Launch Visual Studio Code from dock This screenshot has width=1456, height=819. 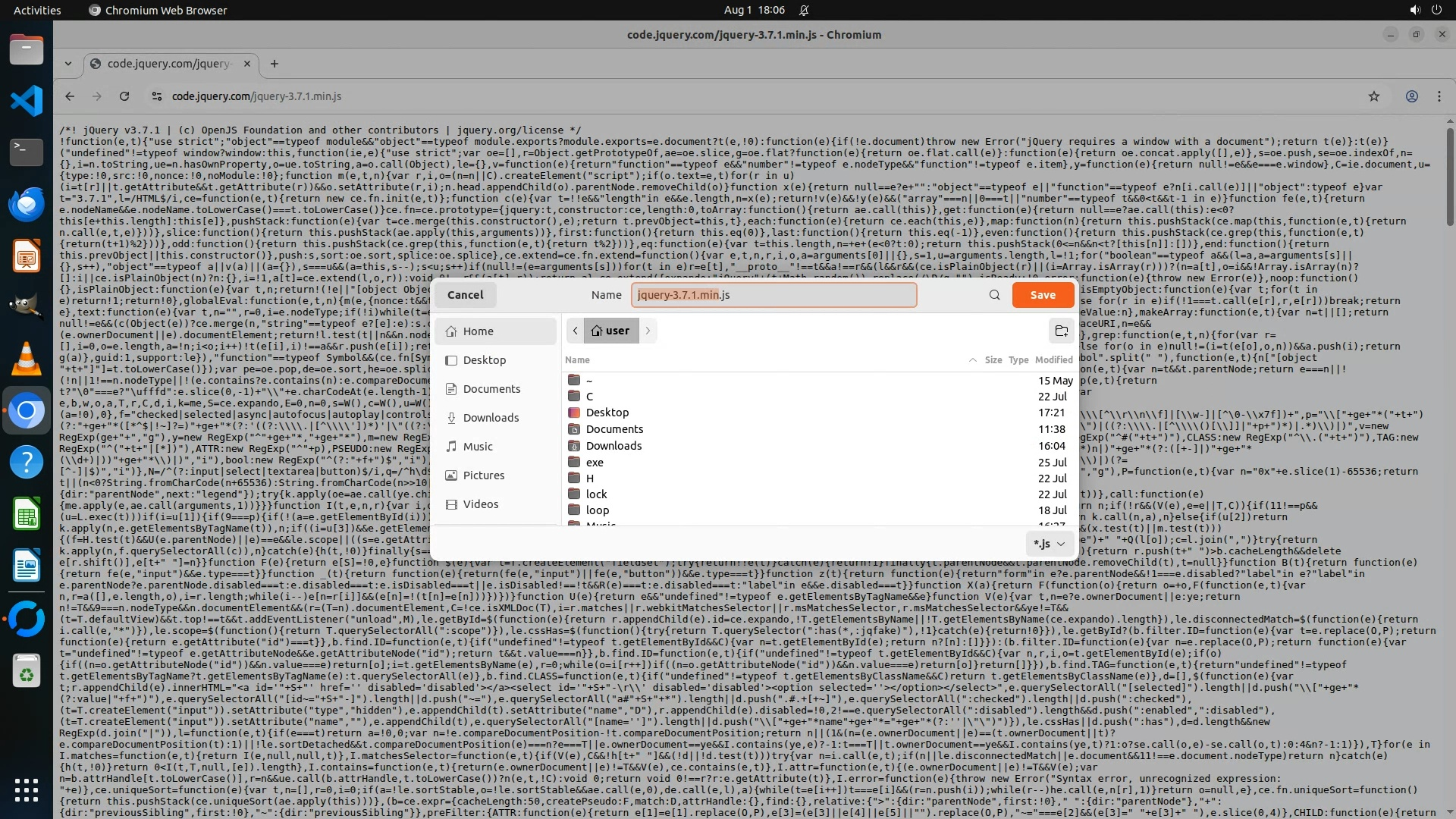coord(27,101)
